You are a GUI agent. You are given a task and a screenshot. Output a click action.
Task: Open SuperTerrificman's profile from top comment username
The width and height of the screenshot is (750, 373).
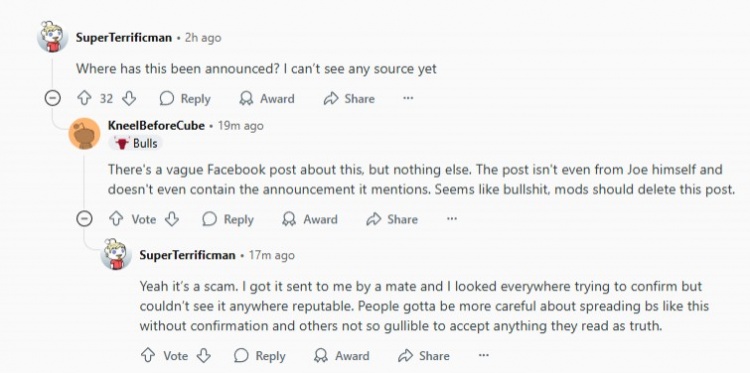pyautogui.click(x=123, y=37)
